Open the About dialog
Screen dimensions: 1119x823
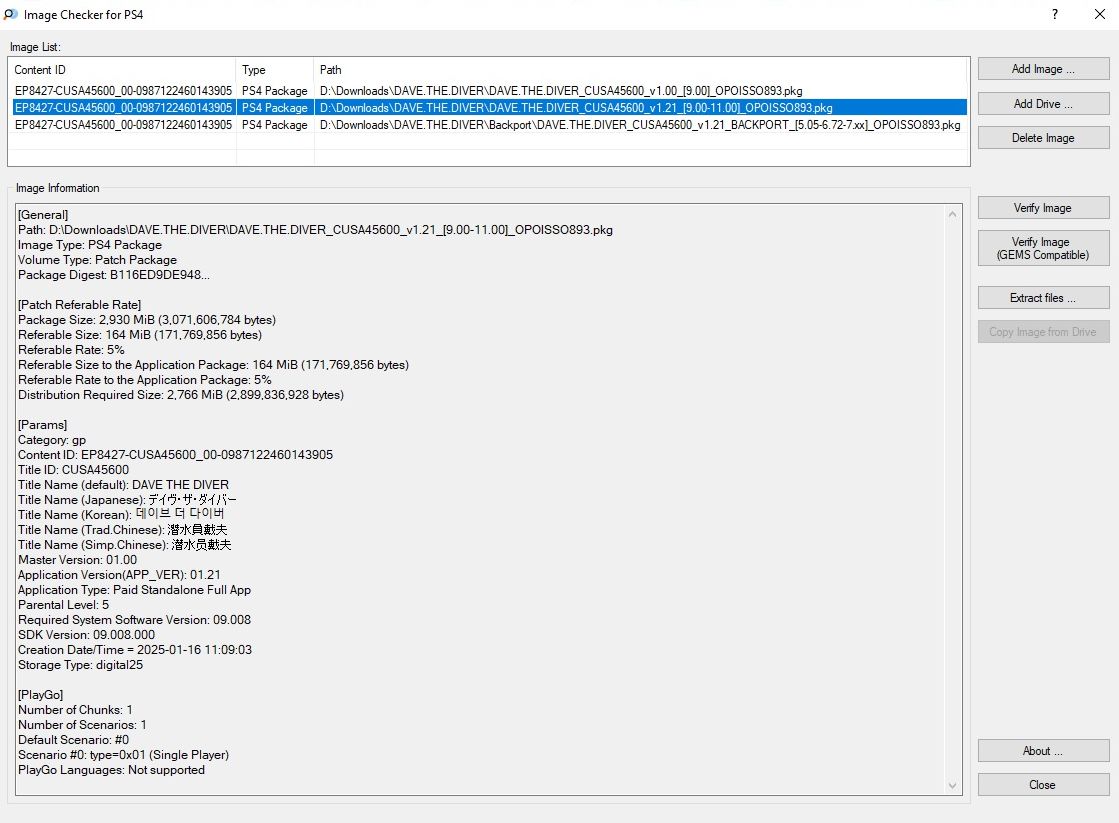point(1043,751)
